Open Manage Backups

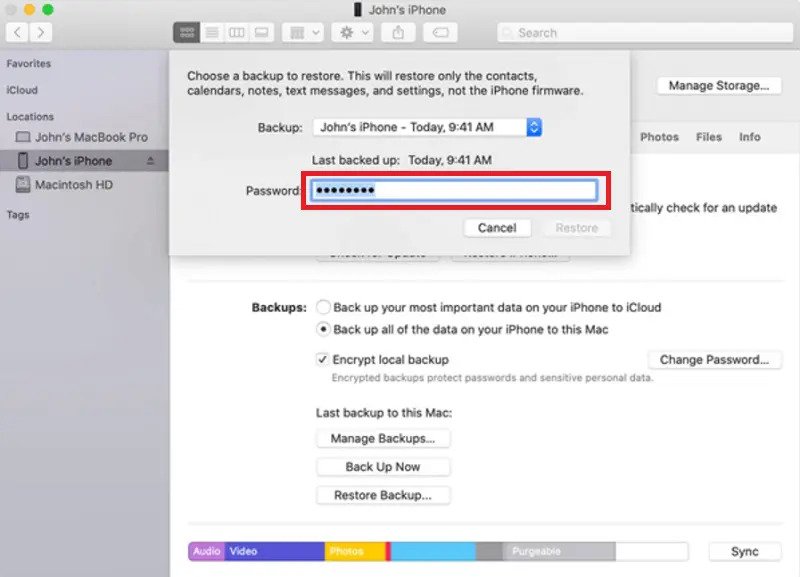(383, 438)
